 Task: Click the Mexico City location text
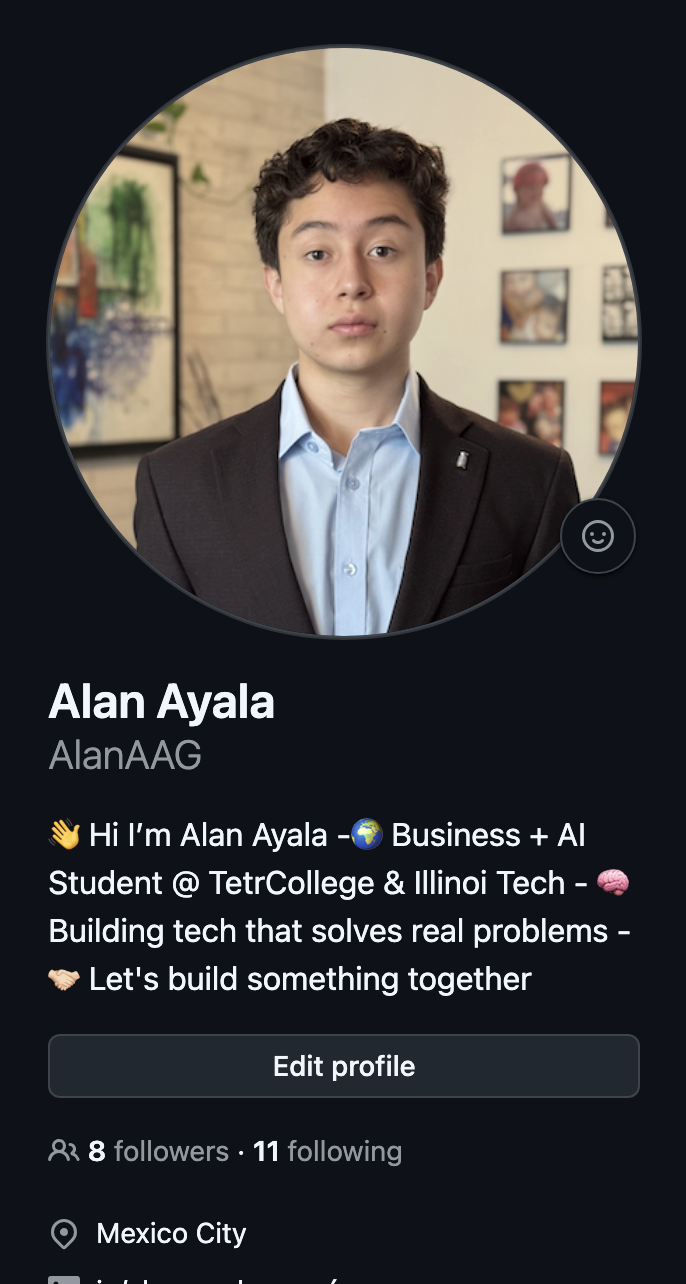click(x=171, y=1234)
